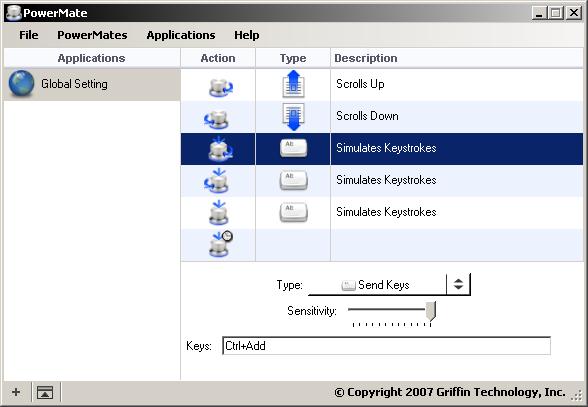Viewport: 588px width, 407px height.
Task: Click into the Keys input field
Action: click(x=386, y=345)
